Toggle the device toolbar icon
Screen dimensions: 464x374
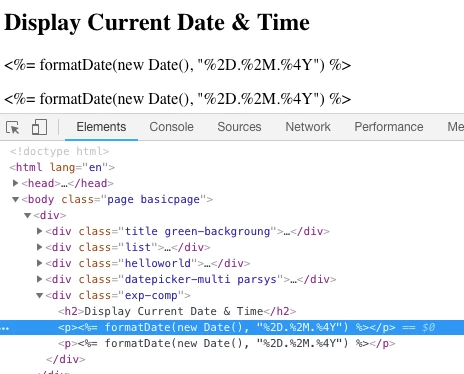coord(39,127)
